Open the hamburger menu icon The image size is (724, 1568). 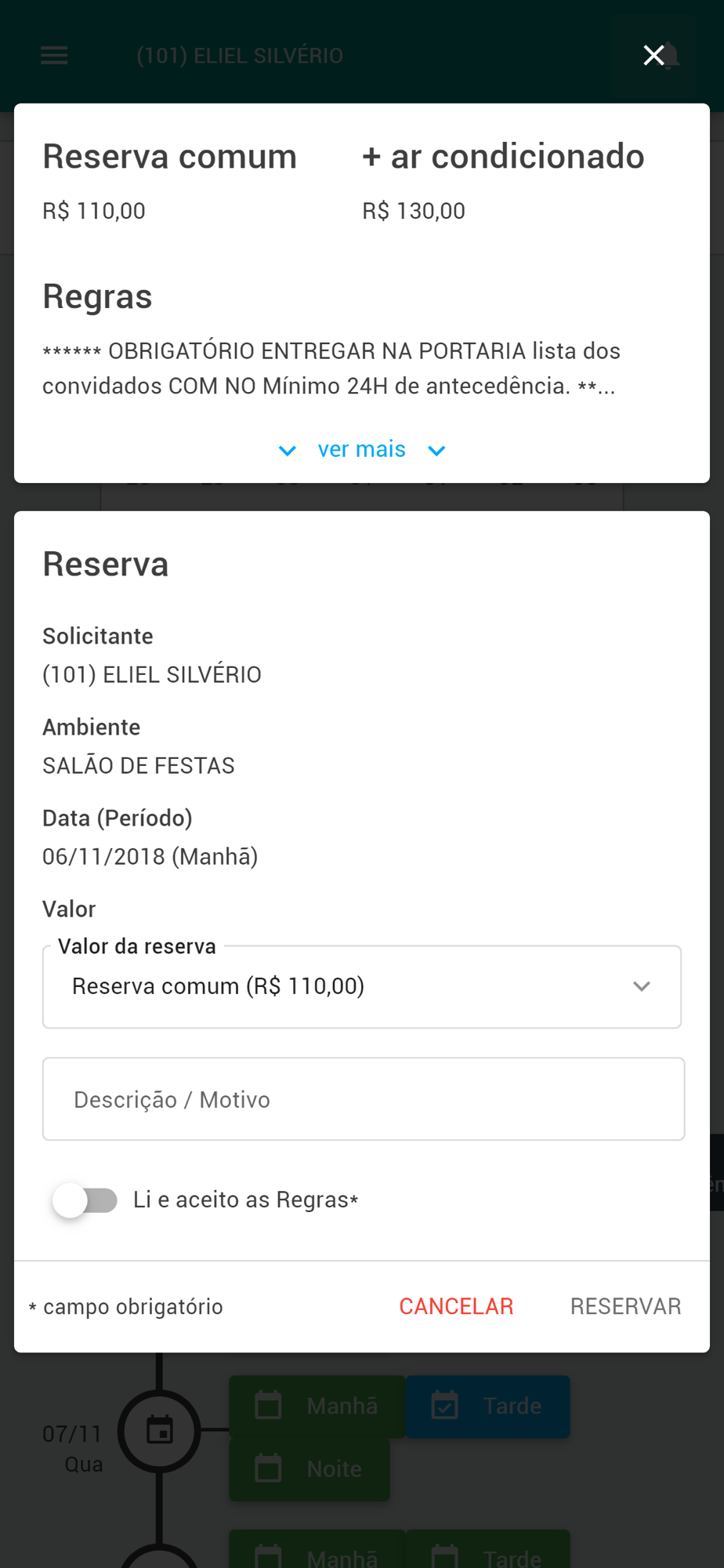pyautogui.click(x=54, y=56)
